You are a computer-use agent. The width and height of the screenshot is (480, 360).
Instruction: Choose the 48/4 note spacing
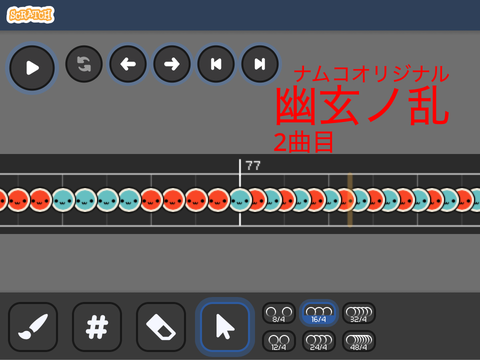[x=359, y=341]
